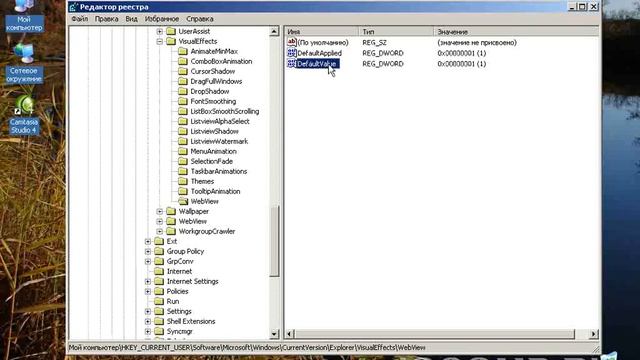Viewport: 640px width, 360px height.
Task: Select the VisualEffects key label
Action: 198,41
